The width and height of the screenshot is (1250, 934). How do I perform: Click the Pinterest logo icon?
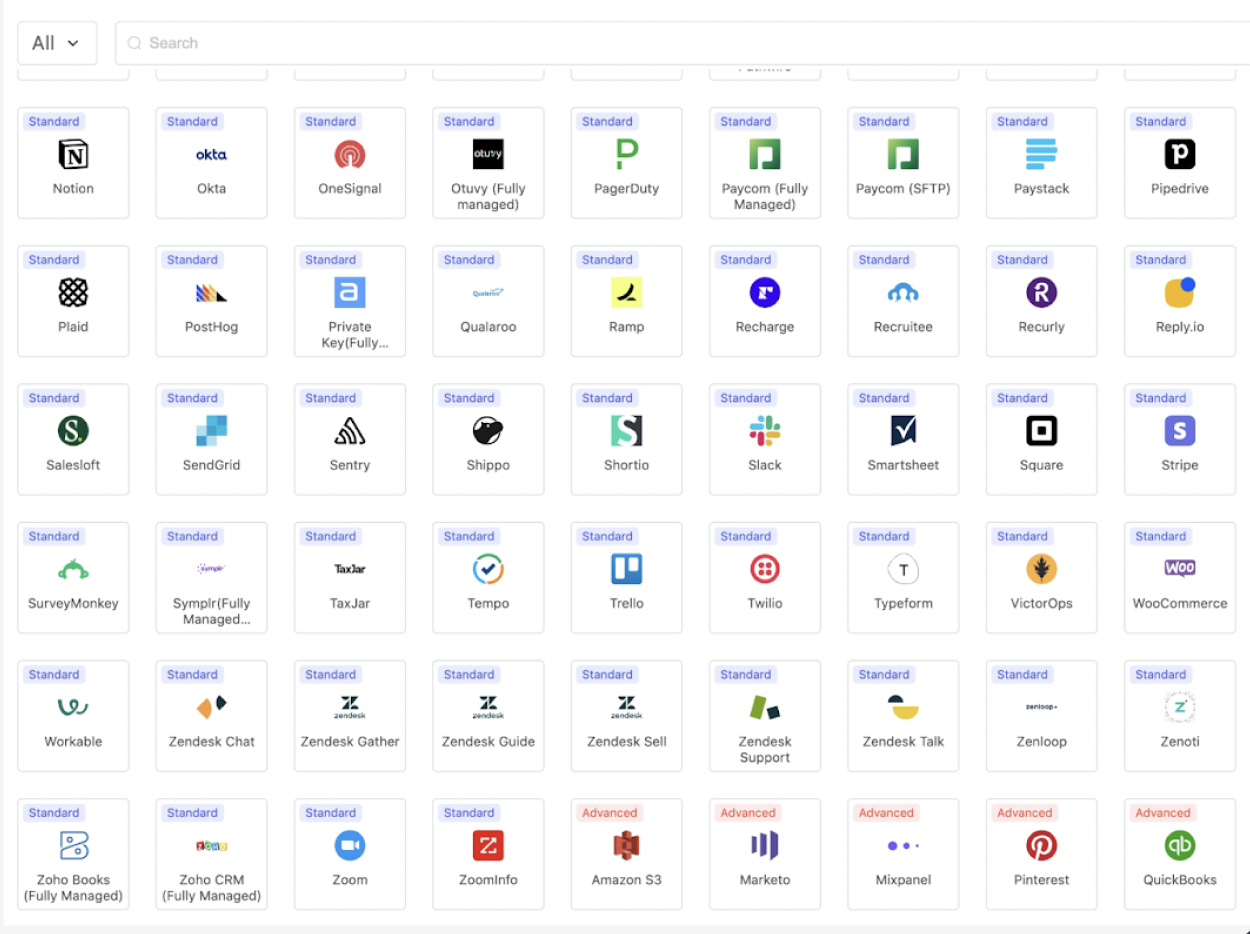(1041, 846)
